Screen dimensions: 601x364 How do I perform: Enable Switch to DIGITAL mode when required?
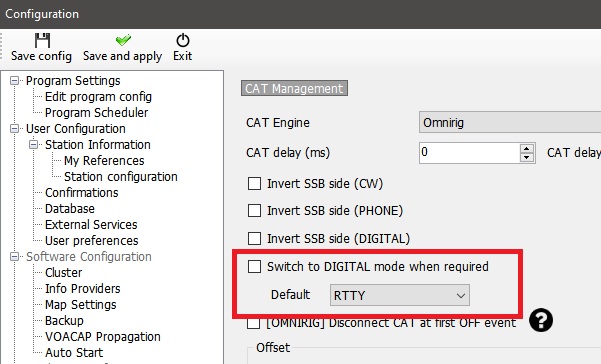pos(254,266)
